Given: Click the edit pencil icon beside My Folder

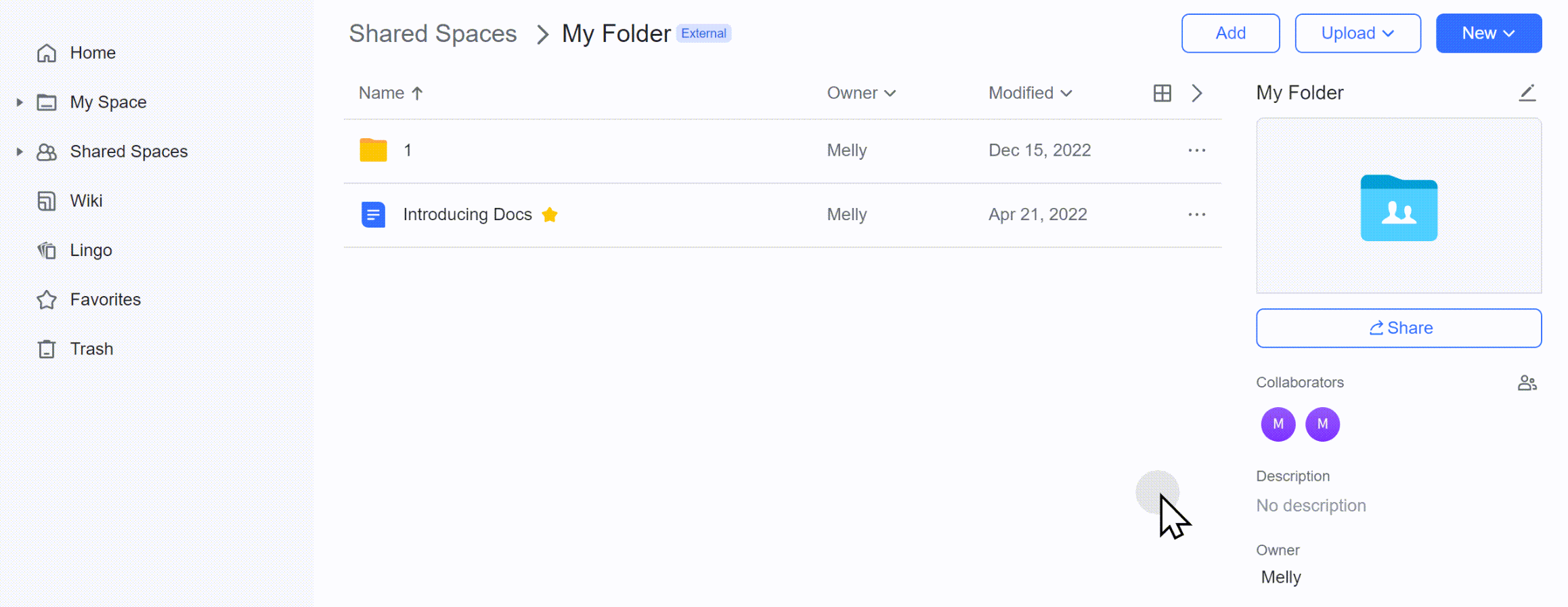Looking at the screenshot, I should tap(1527, 93).
